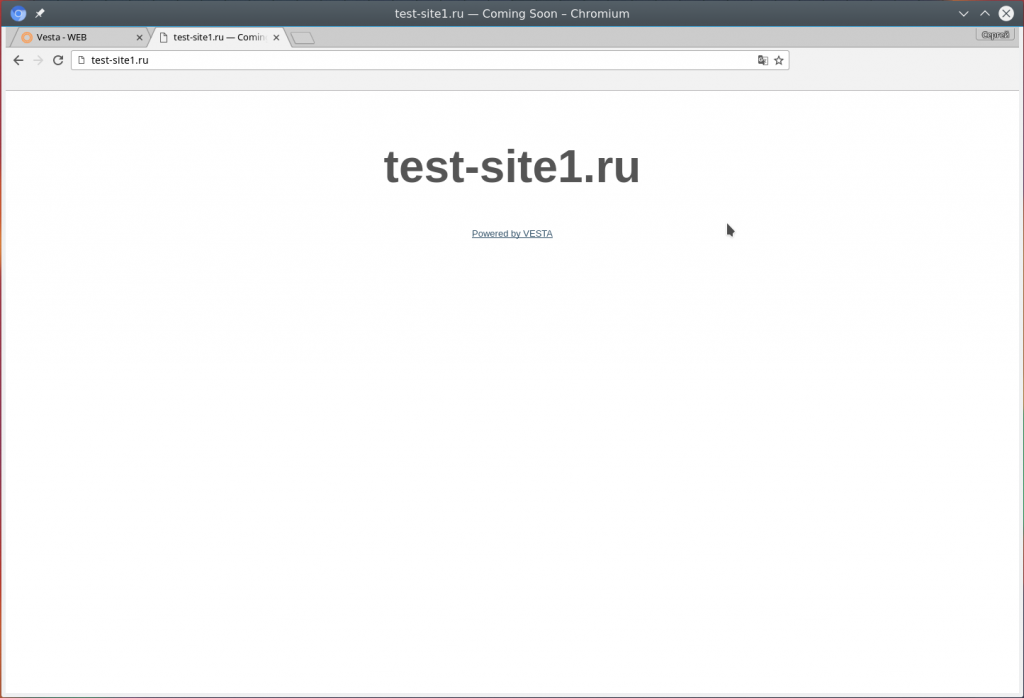Image resolution: width=1024 pixels, height=698 pixels.
Task: Click the window title text
Action: (512, 14)
